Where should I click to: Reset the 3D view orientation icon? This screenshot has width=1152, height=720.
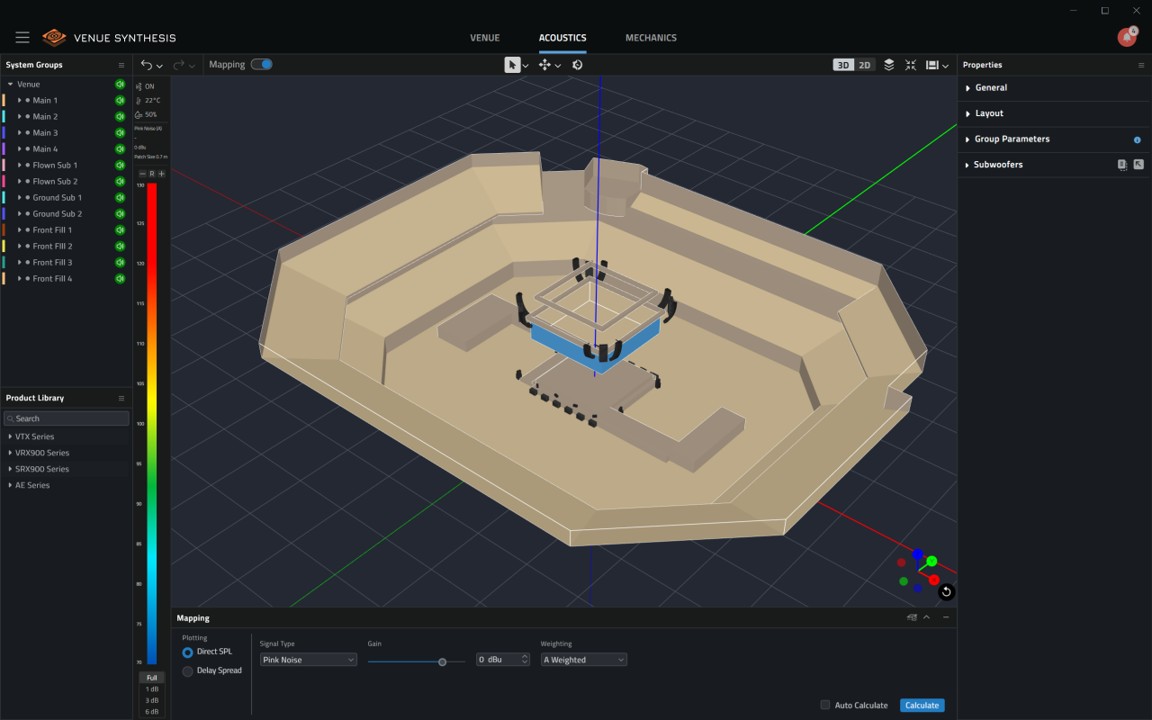click(946, 591)
